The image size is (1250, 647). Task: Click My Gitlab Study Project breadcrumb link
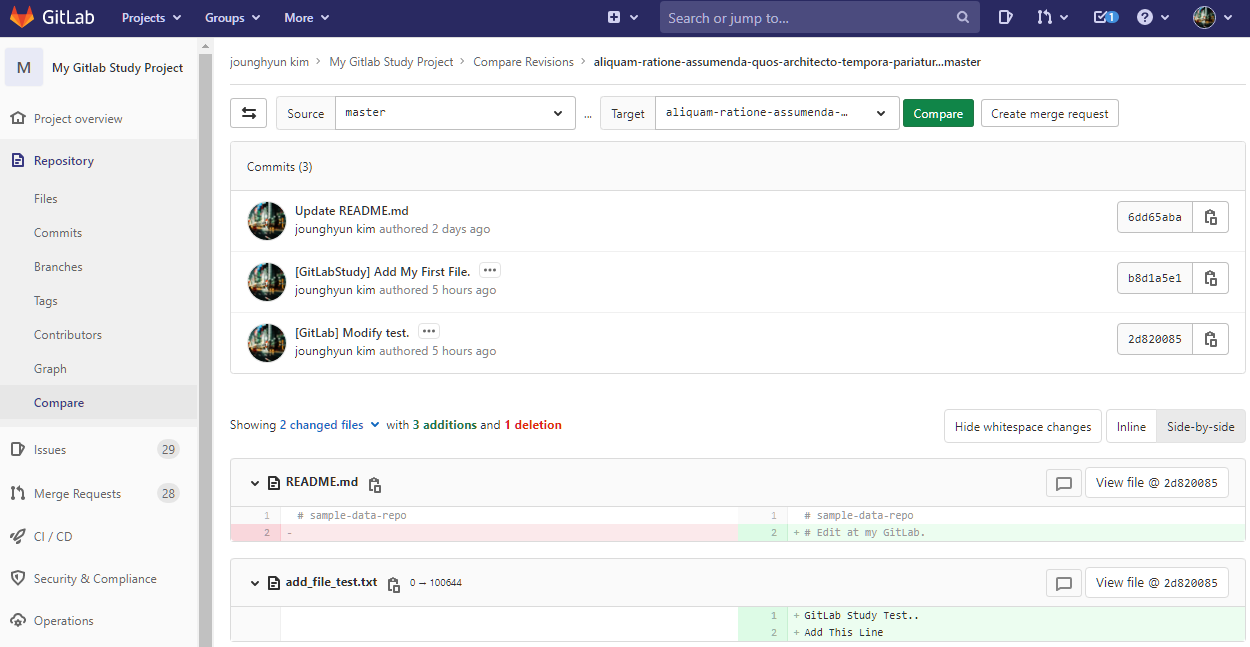(x=391, y=61)
